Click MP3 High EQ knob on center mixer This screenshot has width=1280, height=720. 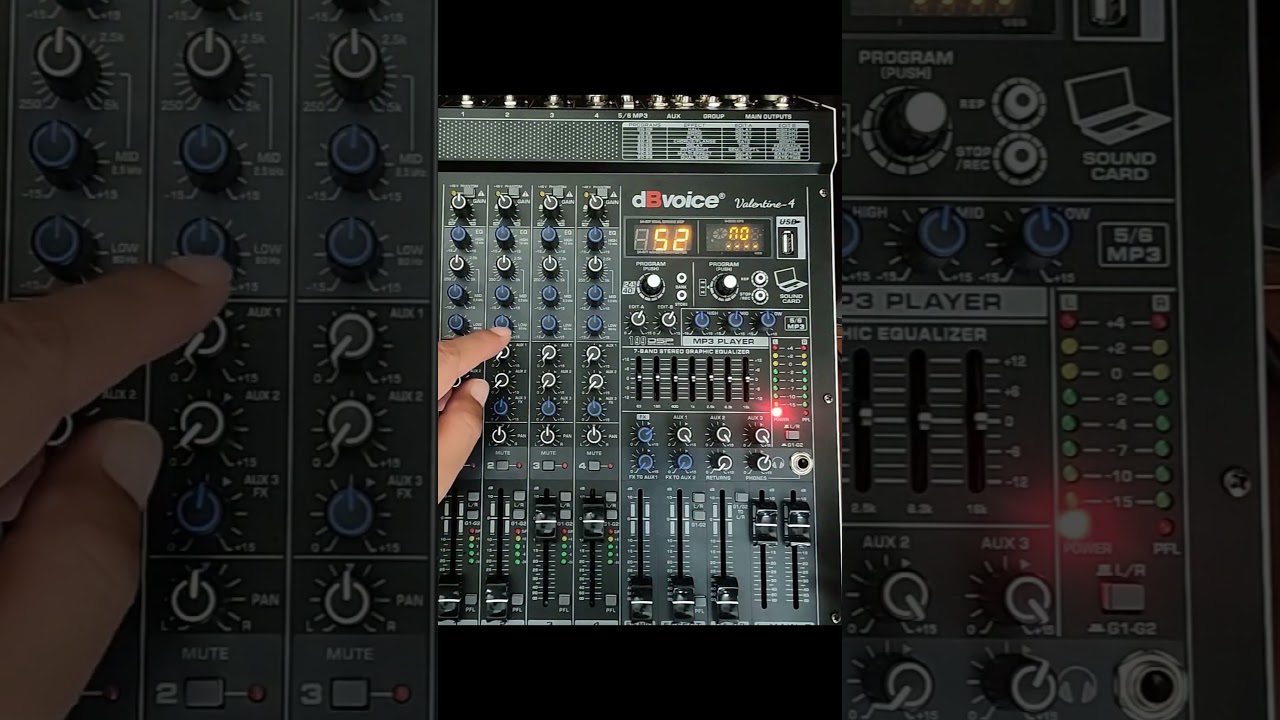pos(701,320)
